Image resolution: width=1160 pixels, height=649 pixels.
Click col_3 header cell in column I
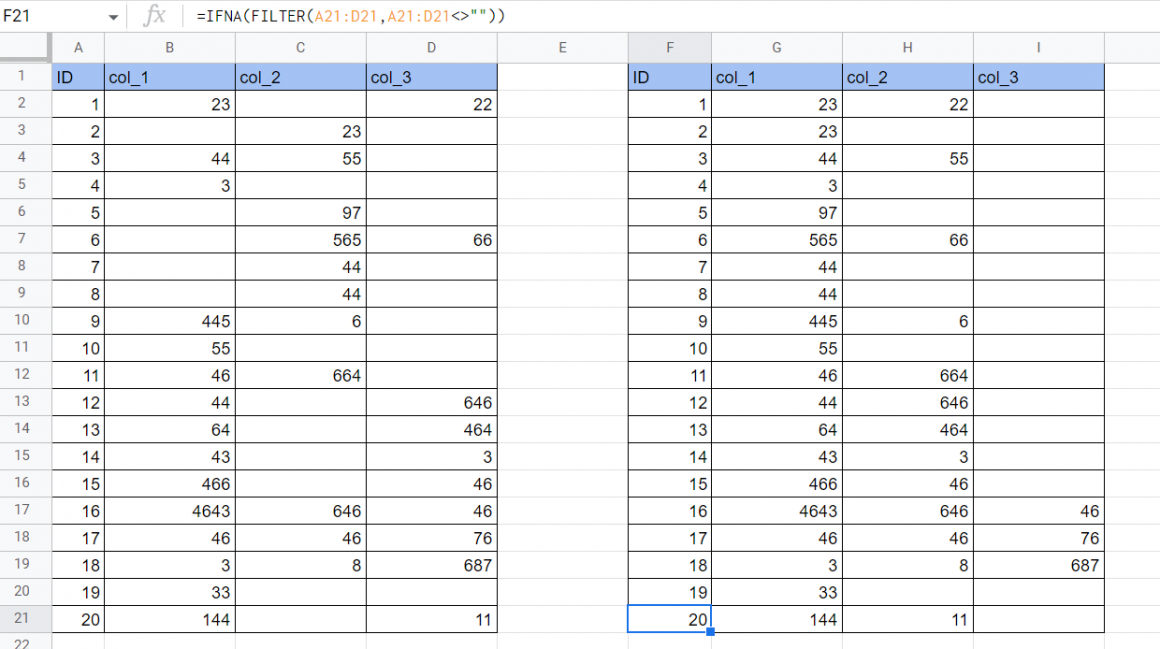pos(1039,77)
